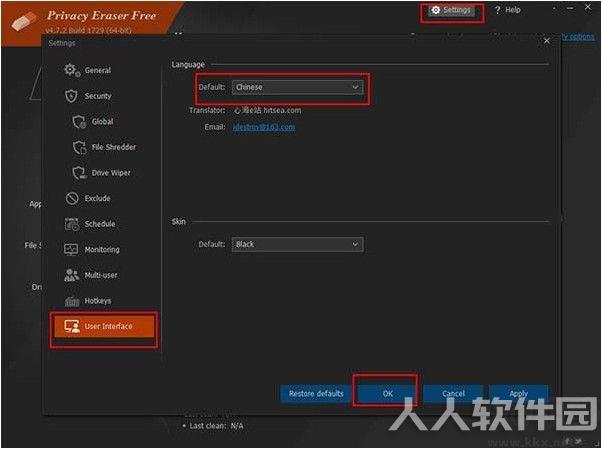Click the Settings button in main window title bar
This screenshot has width=602, height=449.
coord(452,10)
